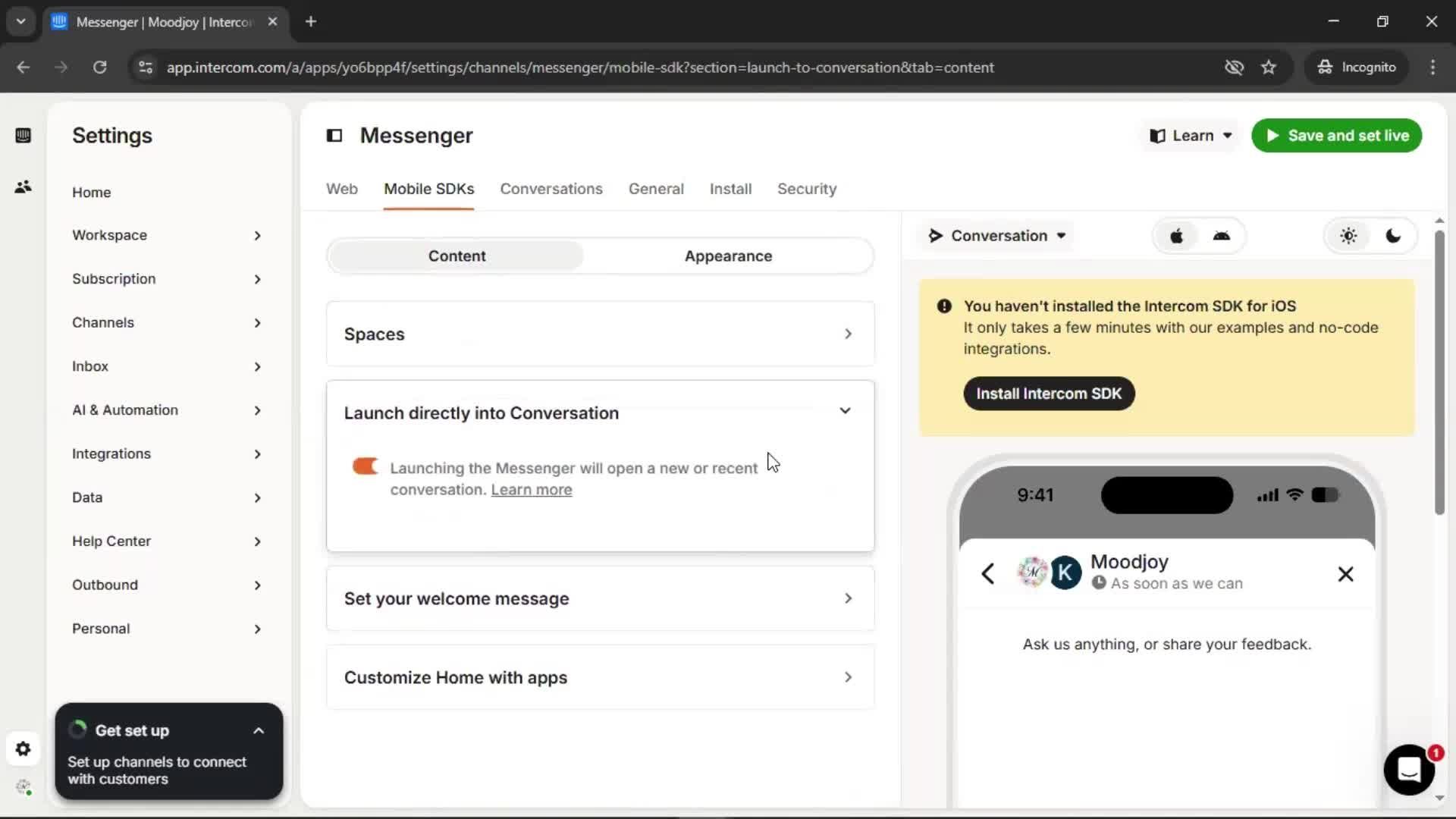This screenshot has height=819, width=1456.
Task: Switch to the Conversations tab
Action: point(551,189)
